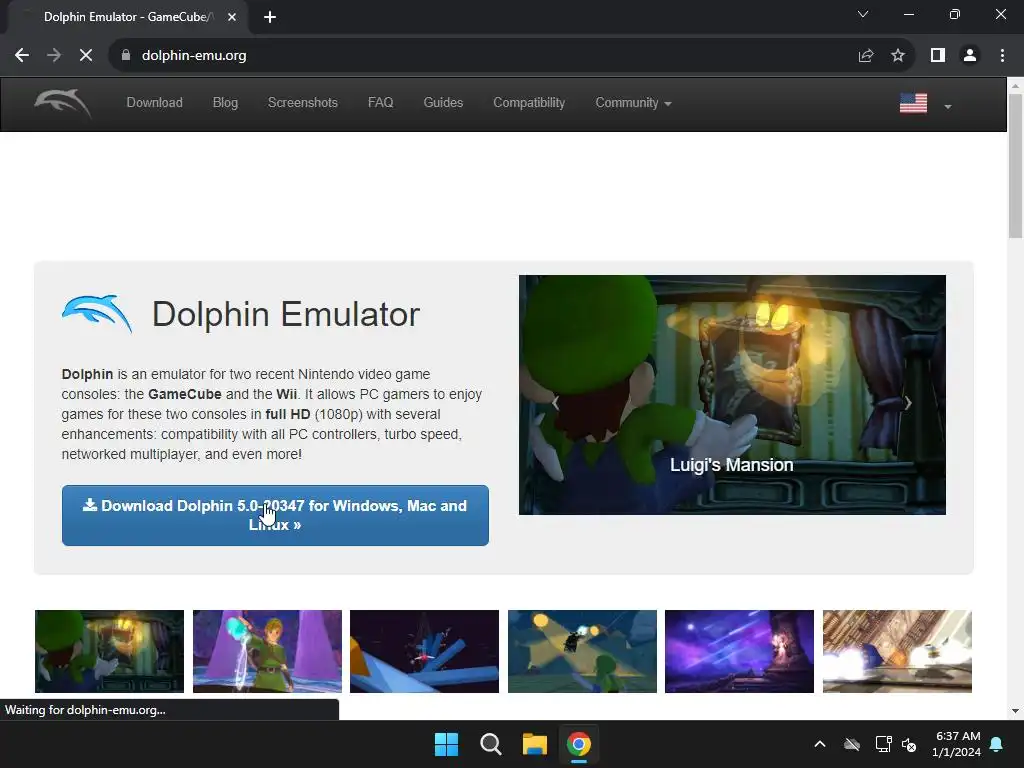Open File Explorer from taskbar
1024x768 pixels.
point(534,744)
